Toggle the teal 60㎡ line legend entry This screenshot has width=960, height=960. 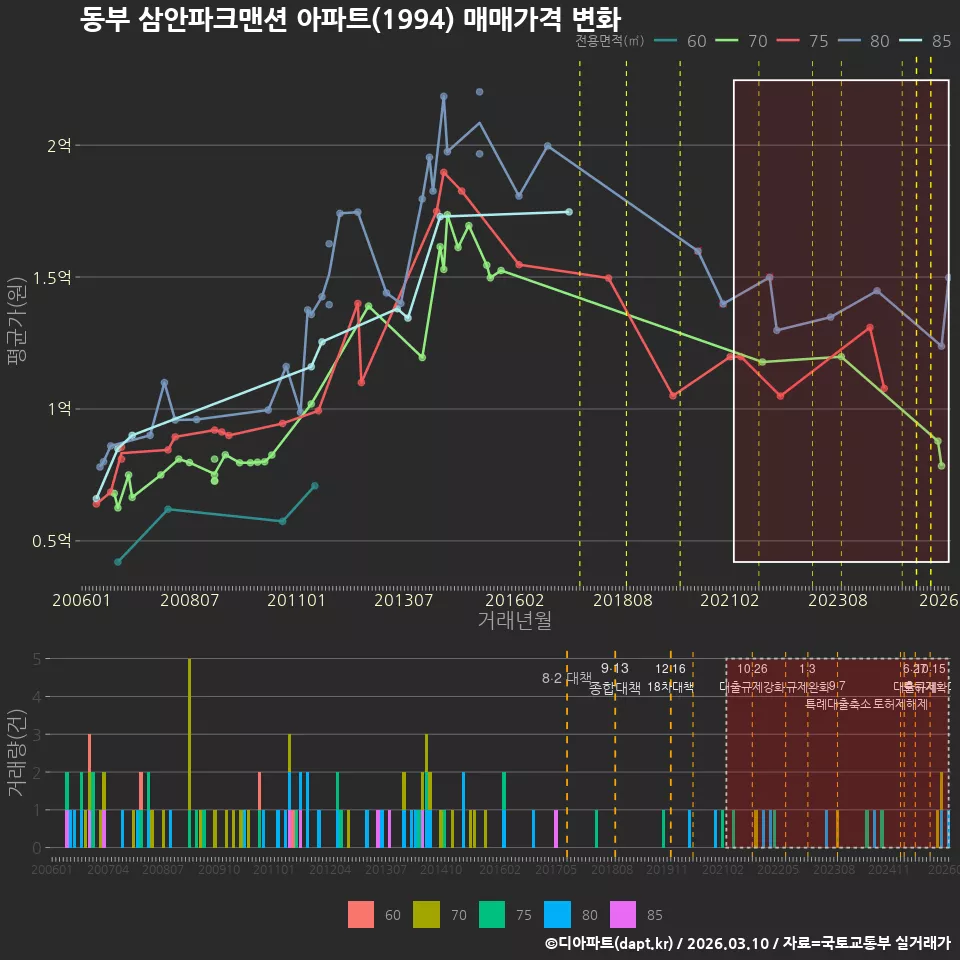point(680,41)
